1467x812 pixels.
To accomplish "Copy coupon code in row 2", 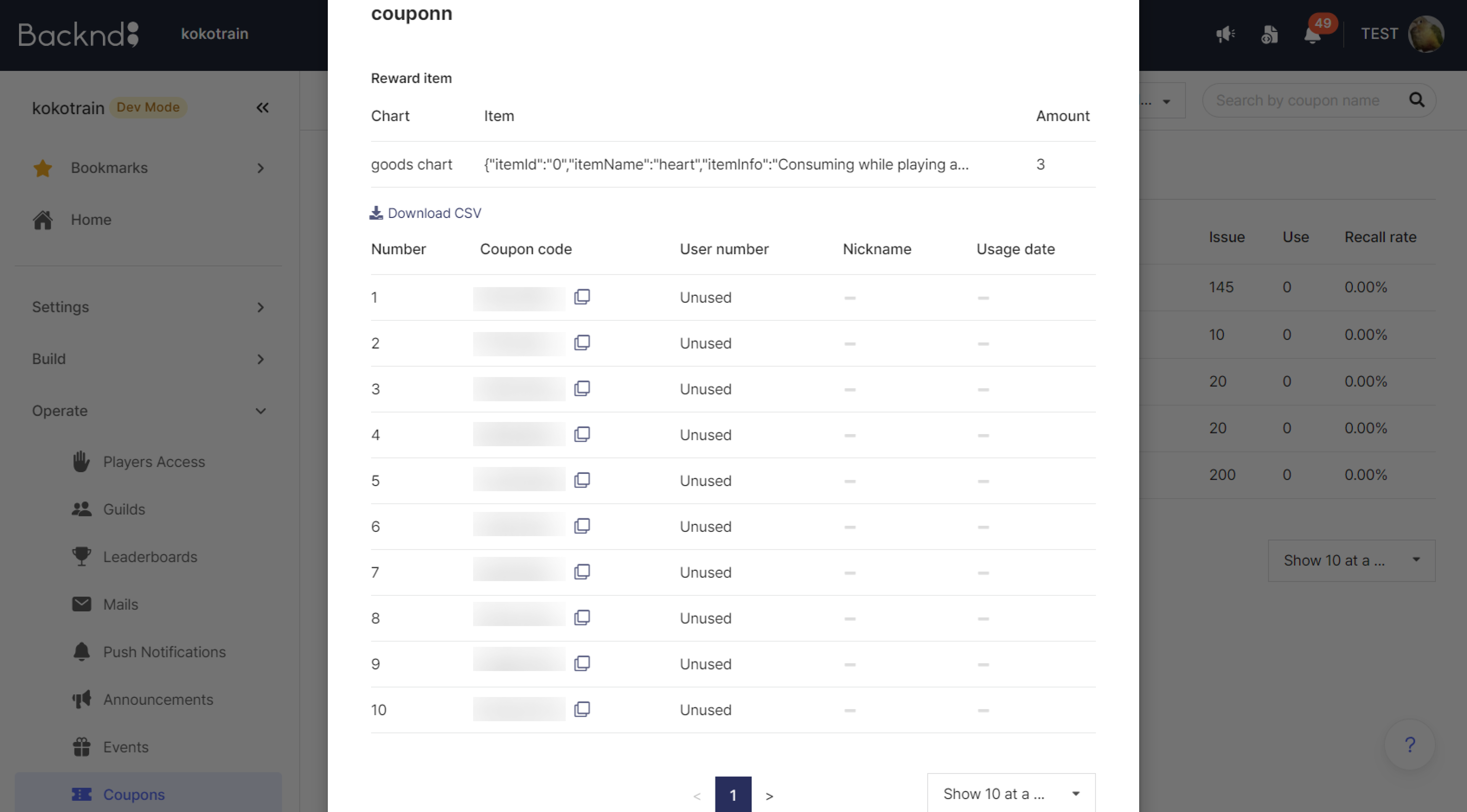I will [581, 343].
